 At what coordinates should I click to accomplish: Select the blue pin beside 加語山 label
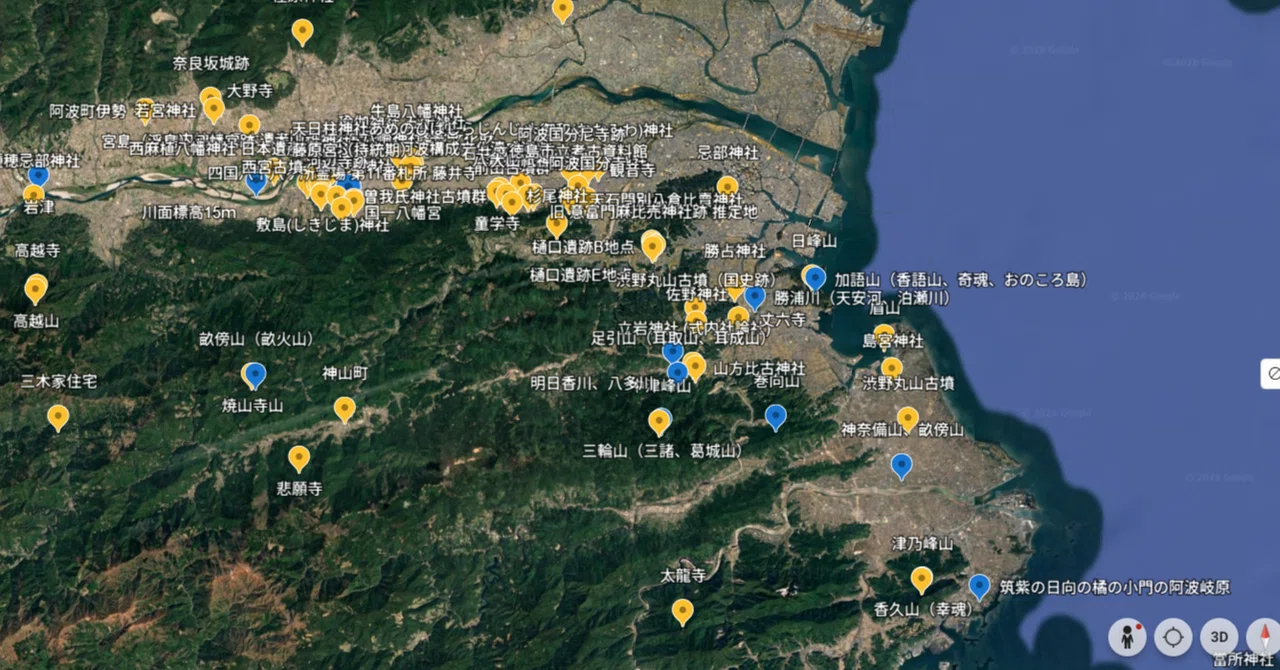pyautogui.click(x=815, y=279)
